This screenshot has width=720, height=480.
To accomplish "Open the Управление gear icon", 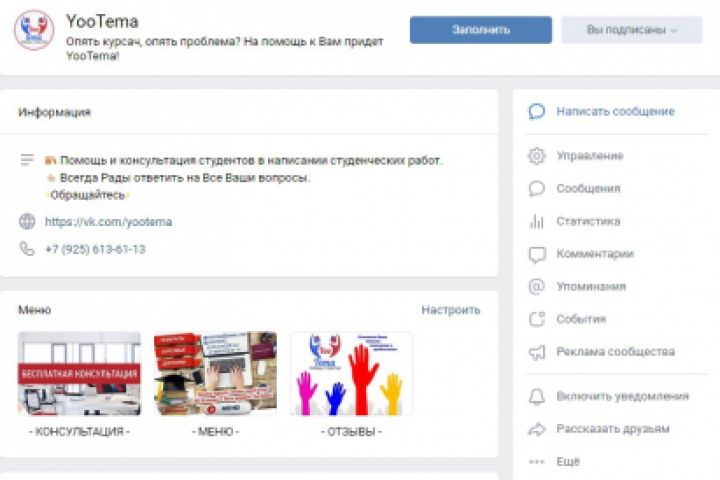I will click(536, 156).
